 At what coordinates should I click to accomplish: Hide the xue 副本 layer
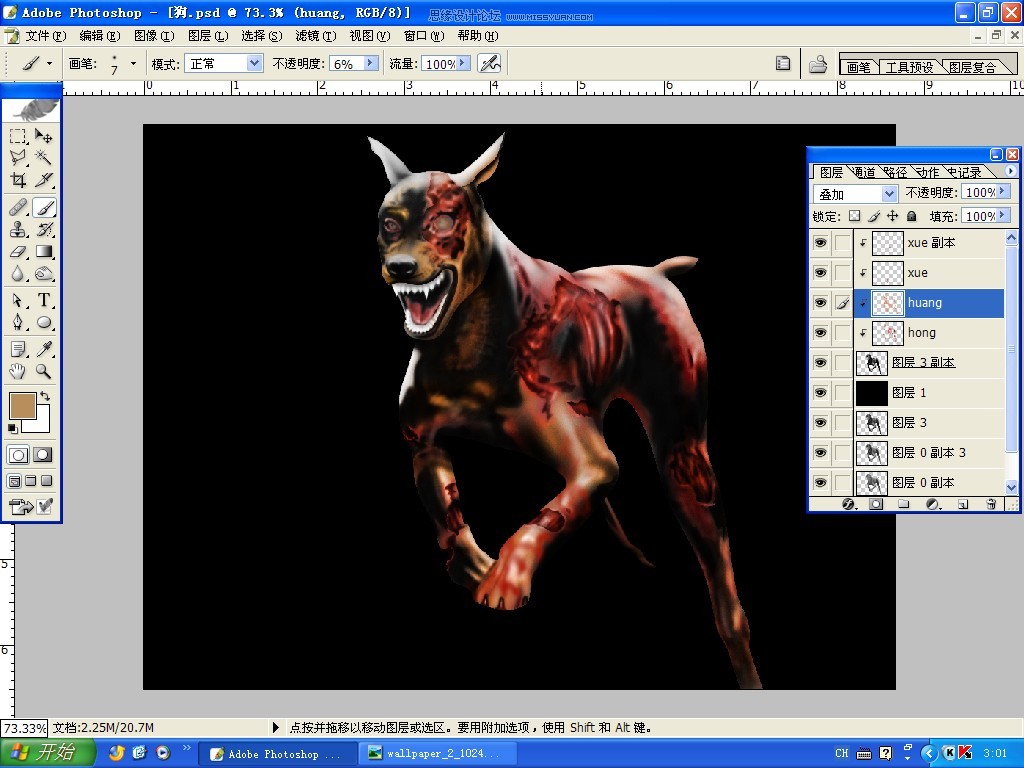(x=820, y=243)
